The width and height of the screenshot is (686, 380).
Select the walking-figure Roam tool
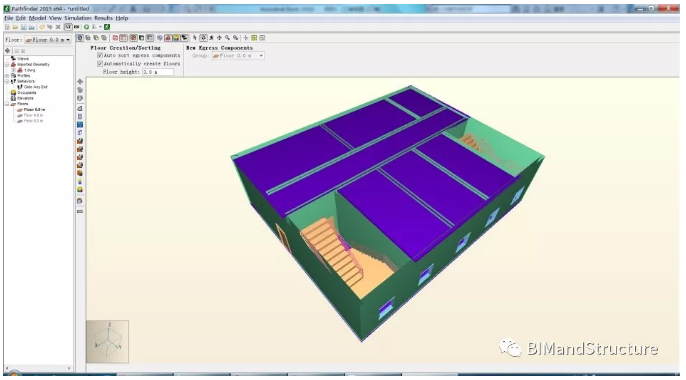point(211,38)
